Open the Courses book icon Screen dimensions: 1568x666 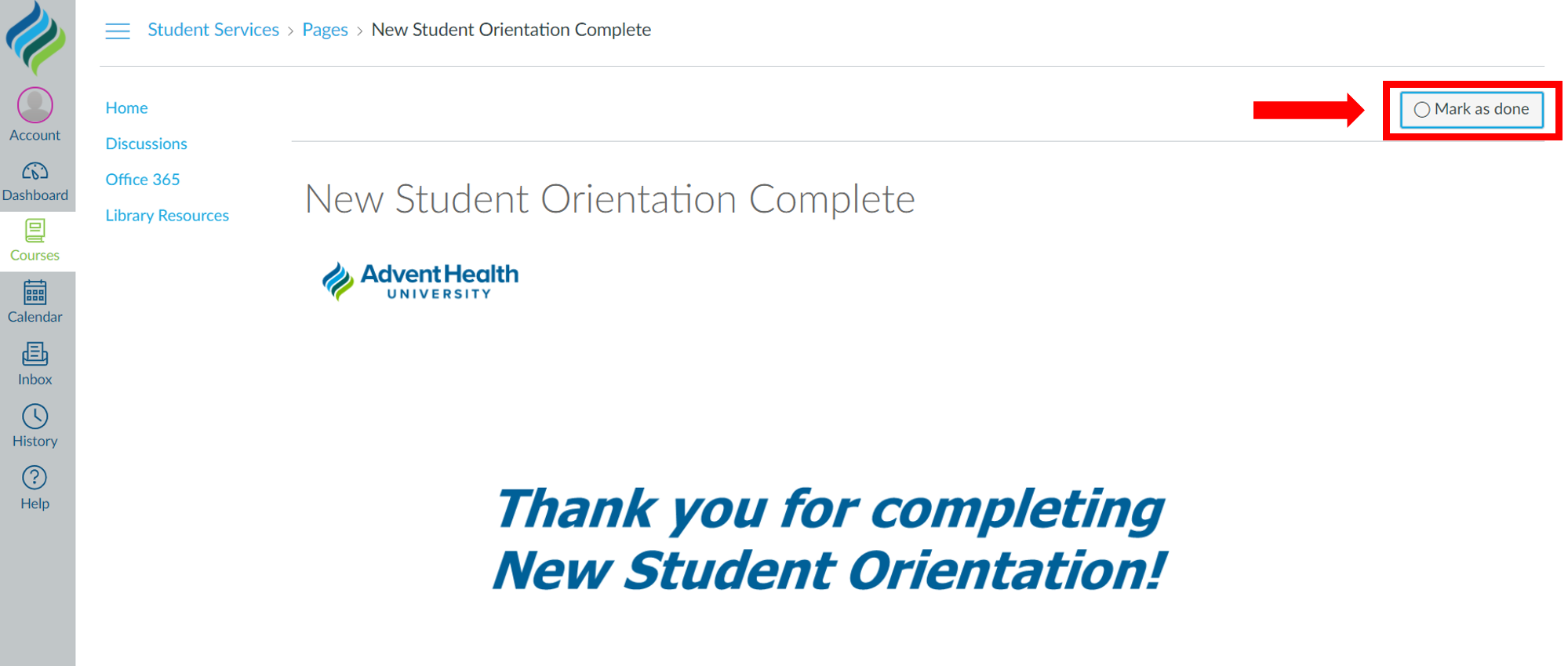(x=35, y=231)
